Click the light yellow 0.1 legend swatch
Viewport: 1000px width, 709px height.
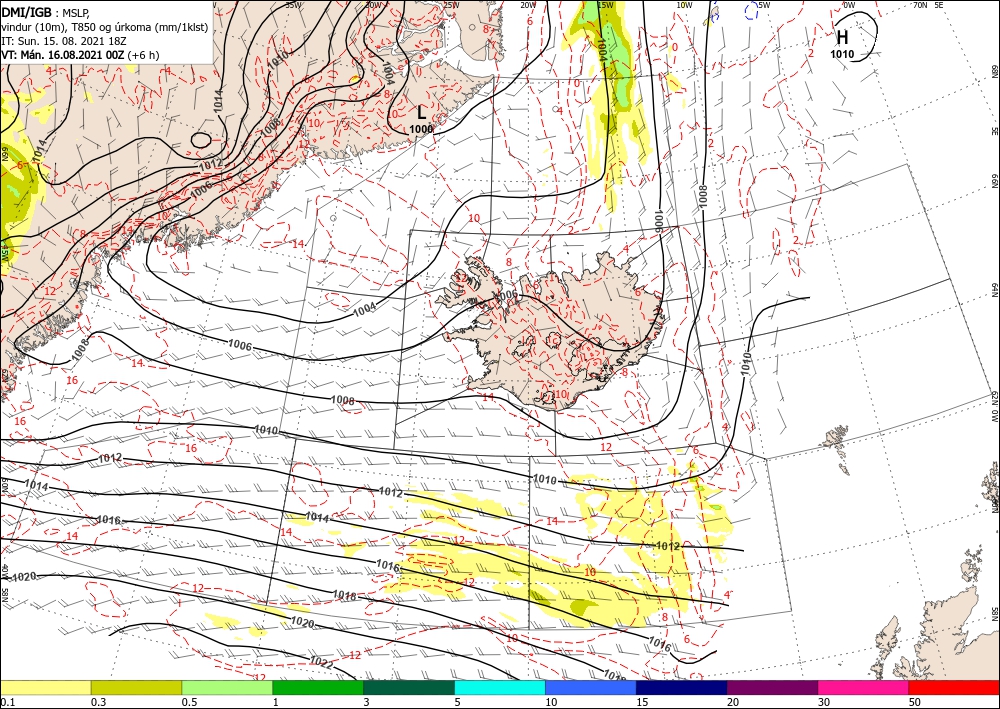45,687
